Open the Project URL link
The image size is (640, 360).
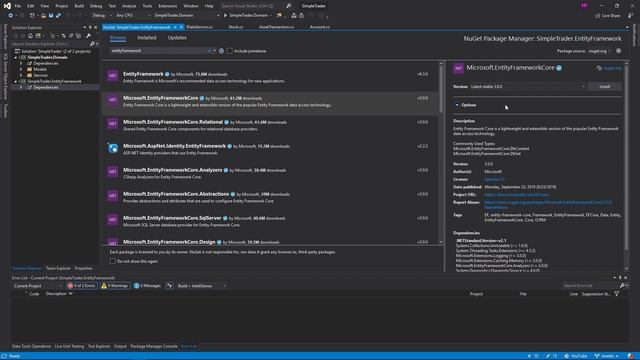(516, 195)
